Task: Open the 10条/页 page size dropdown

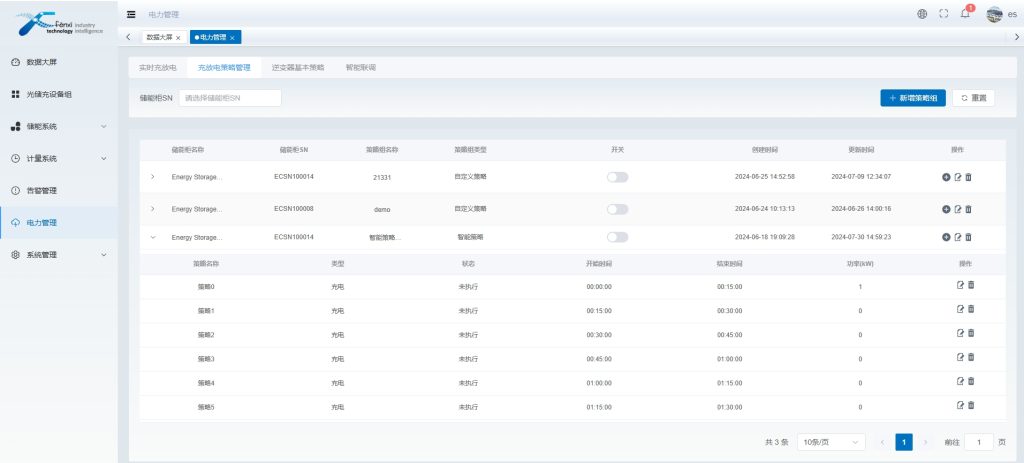Action: 831,442
